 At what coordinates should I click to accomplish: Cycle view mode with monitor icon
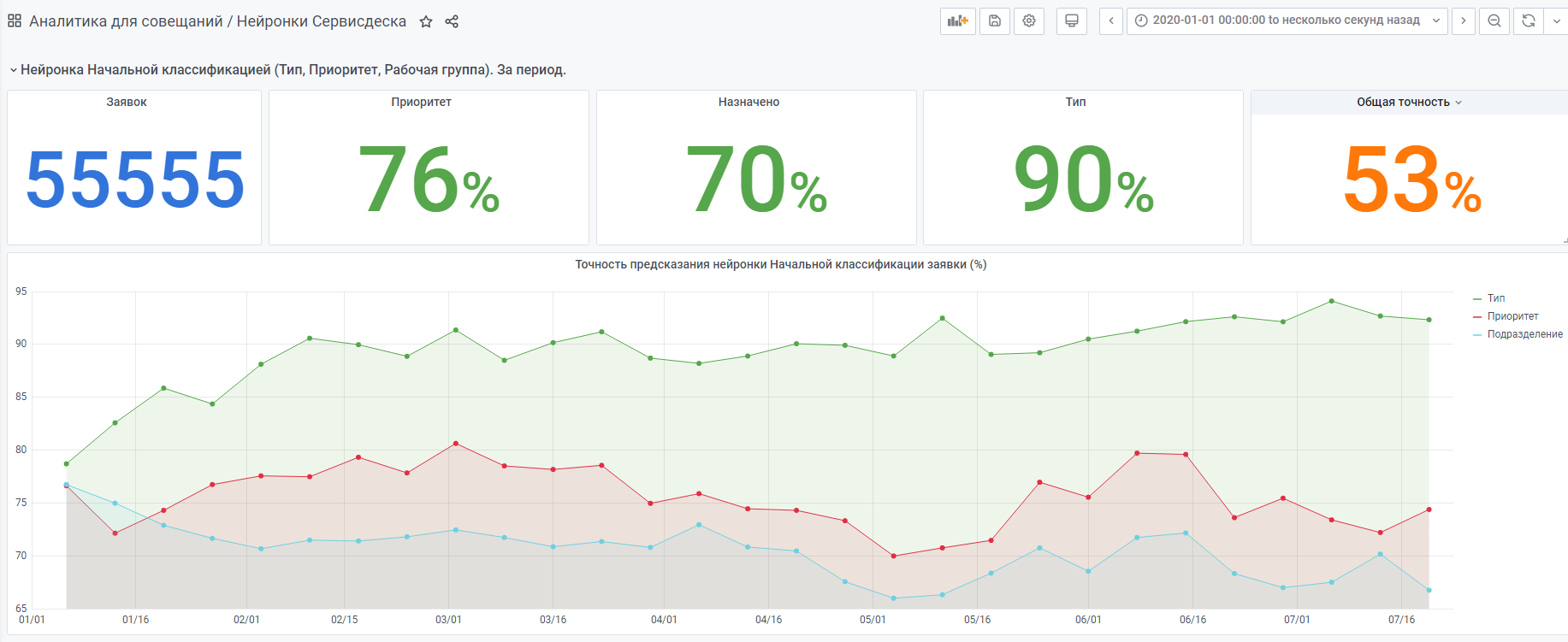(x=1072, y=21)
